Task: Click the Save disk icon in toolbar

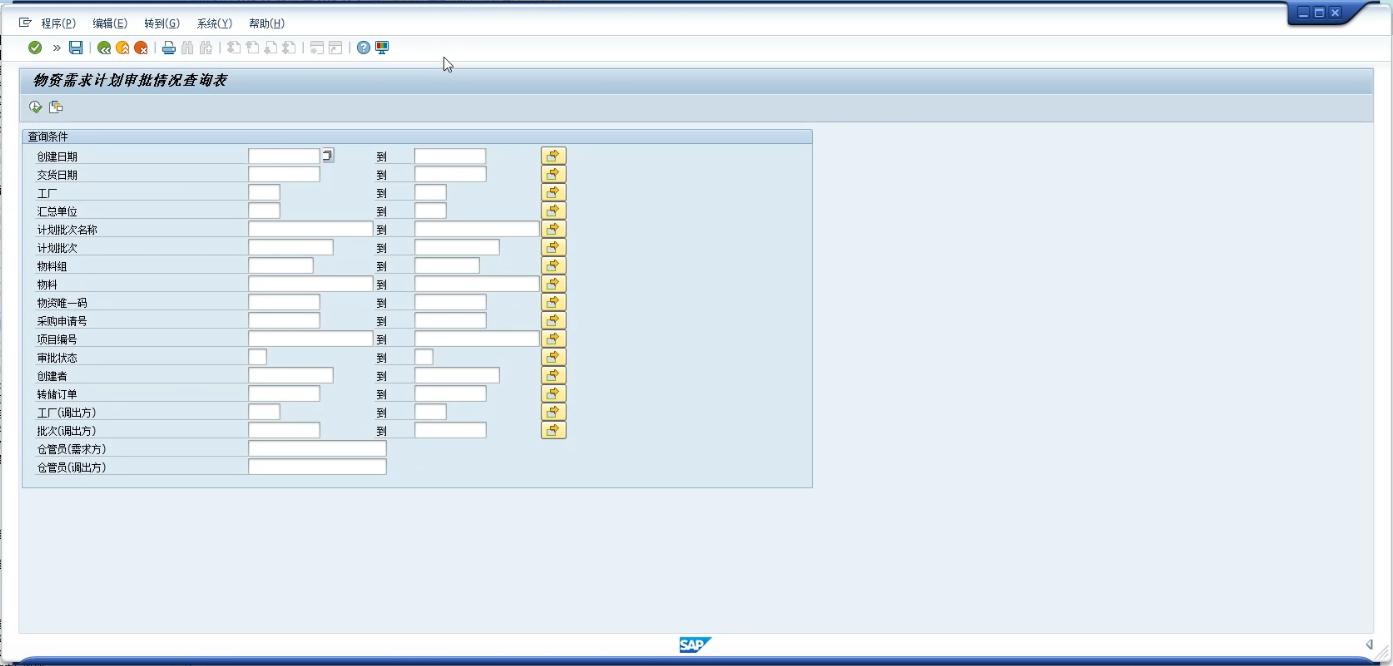Action: point(76,48)
